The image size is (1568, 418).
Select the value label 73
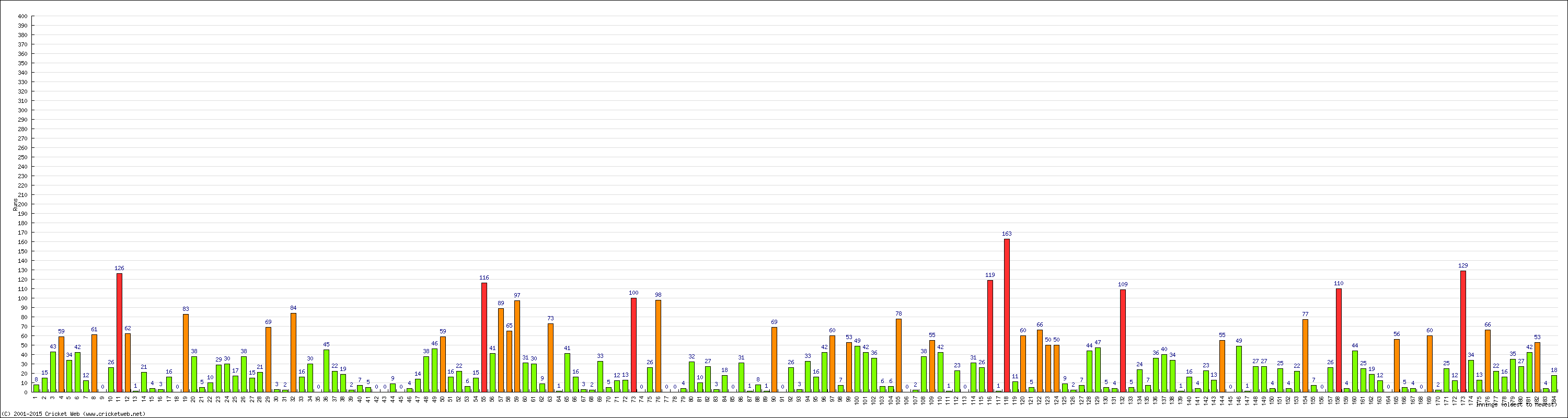point(551,318)
